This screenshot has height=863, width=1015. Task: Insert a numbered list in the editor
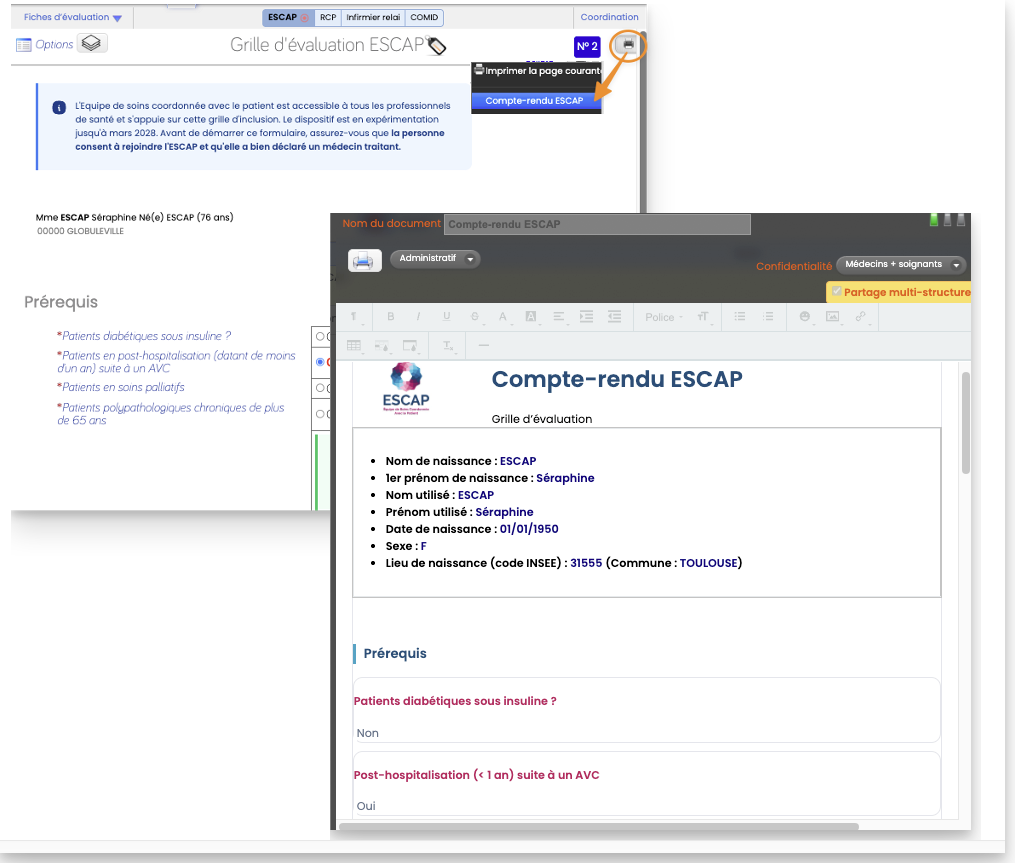768,317
